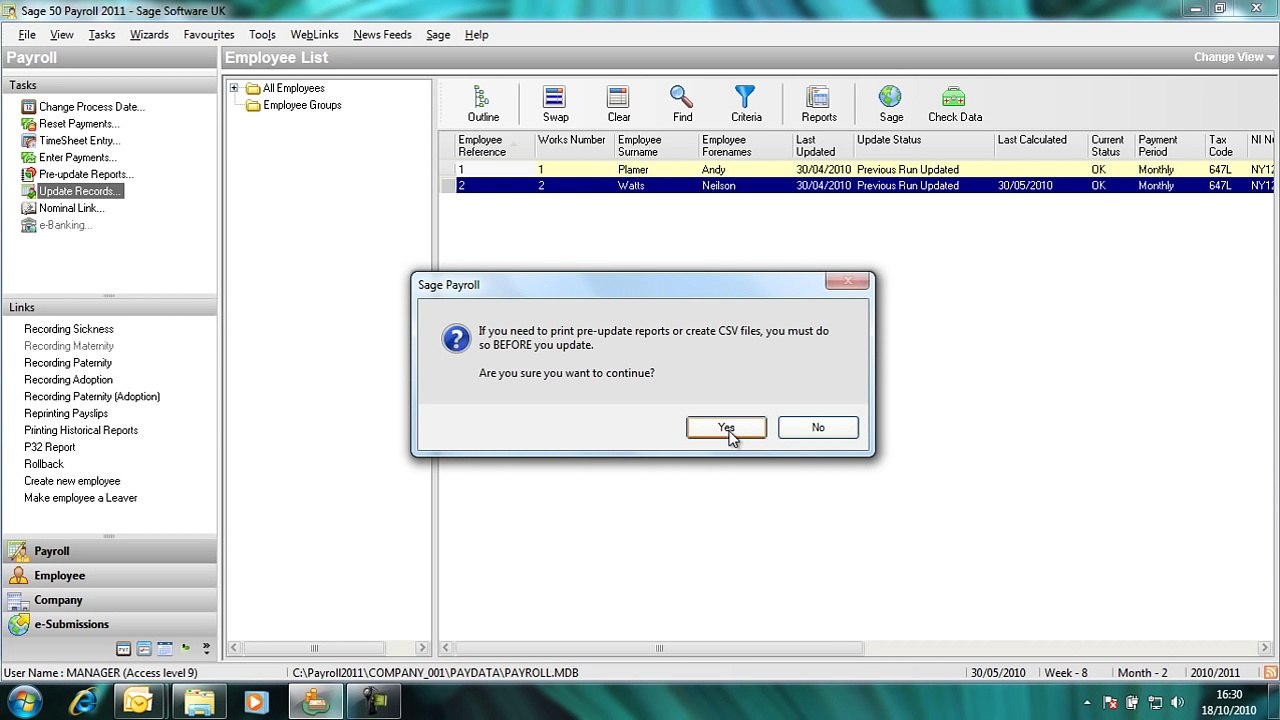Open Reset Payments task

(78, 124)
